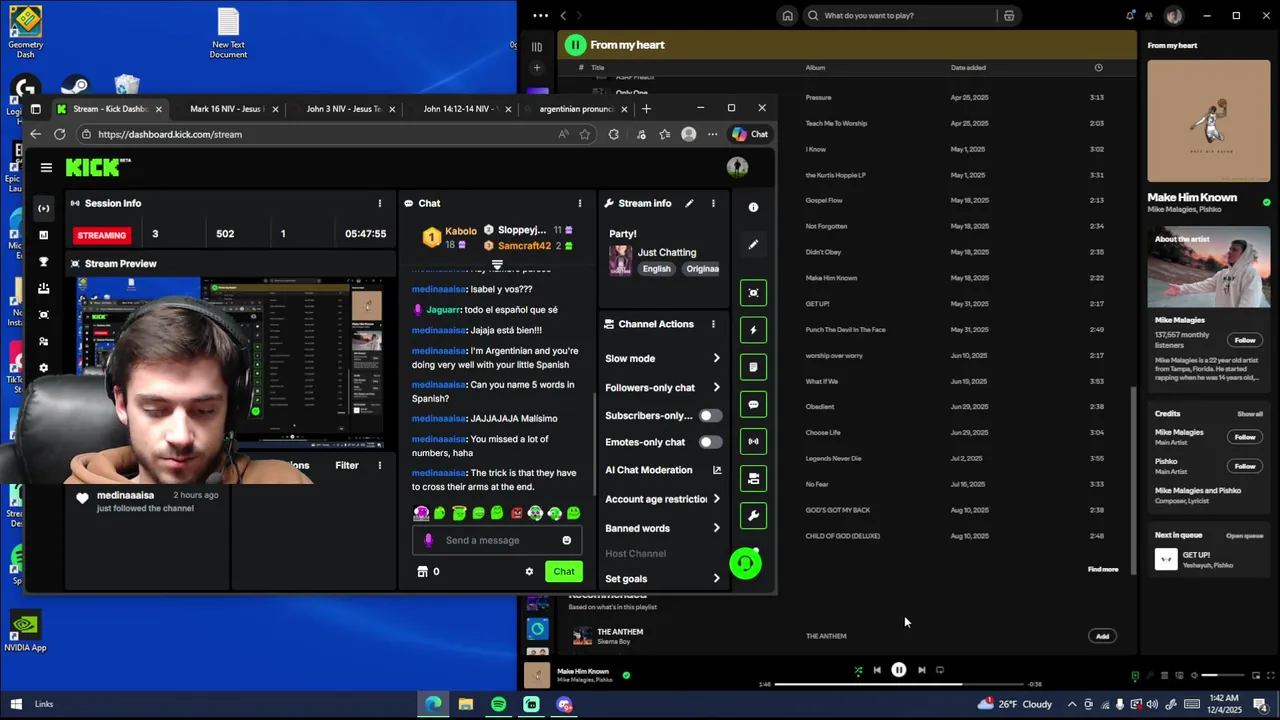Screen dimensions: 1280x720
Task: Open the Kick hamburger menu
Action: click(x=46, y=168)
